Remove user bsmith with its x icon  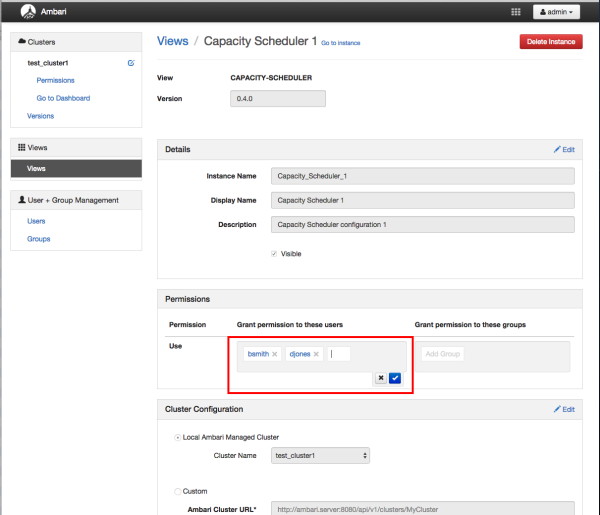click(274, 354)
